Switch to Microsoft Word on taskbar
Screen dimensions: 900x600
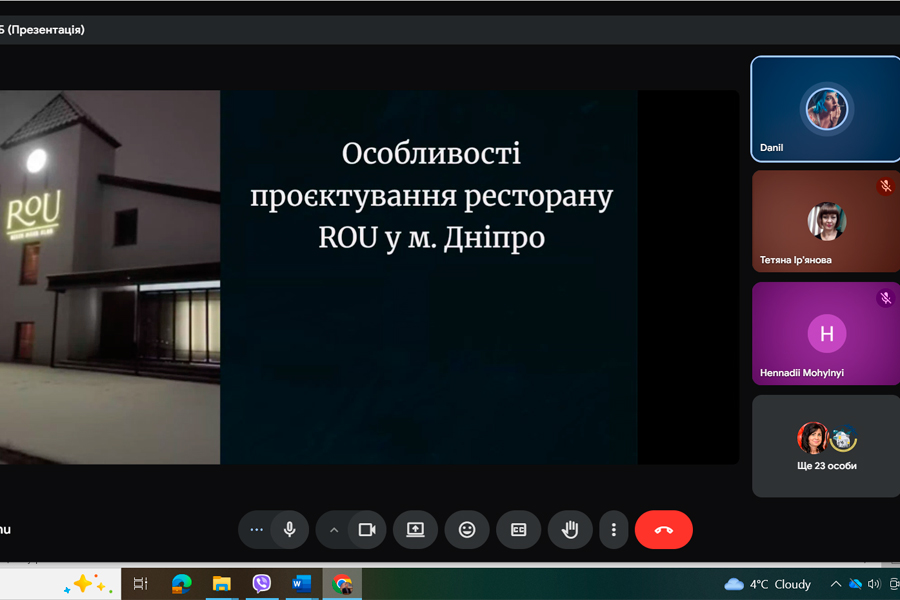click(x=301, y=584)
